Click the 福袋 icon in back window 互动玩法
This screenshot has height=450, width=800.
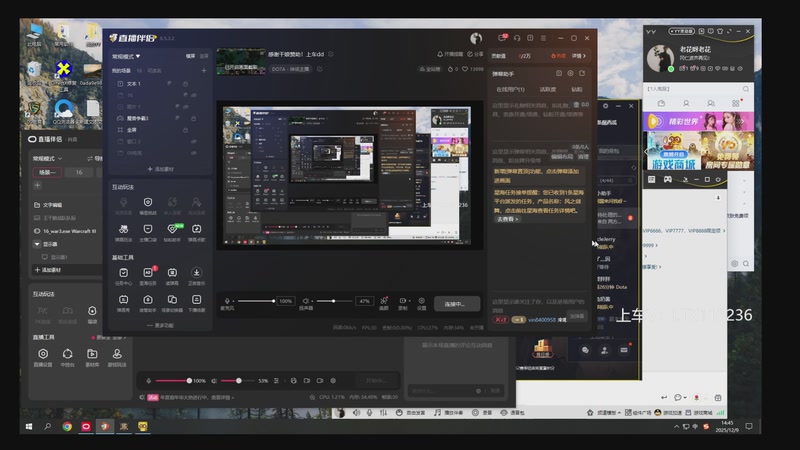tap(92, 311)
